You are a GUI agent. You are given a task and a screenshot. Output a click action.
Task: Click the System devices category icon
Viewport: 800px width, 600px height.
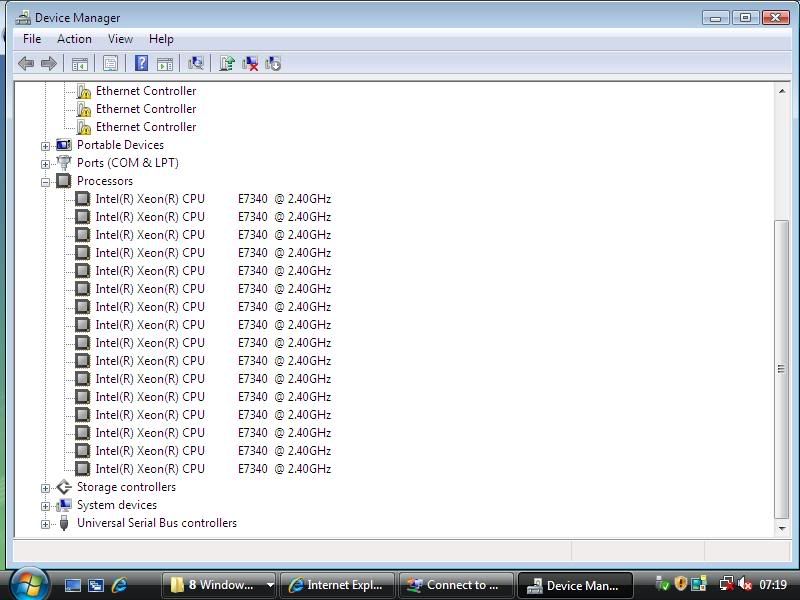pyautogui.click(x=64, y=505)
